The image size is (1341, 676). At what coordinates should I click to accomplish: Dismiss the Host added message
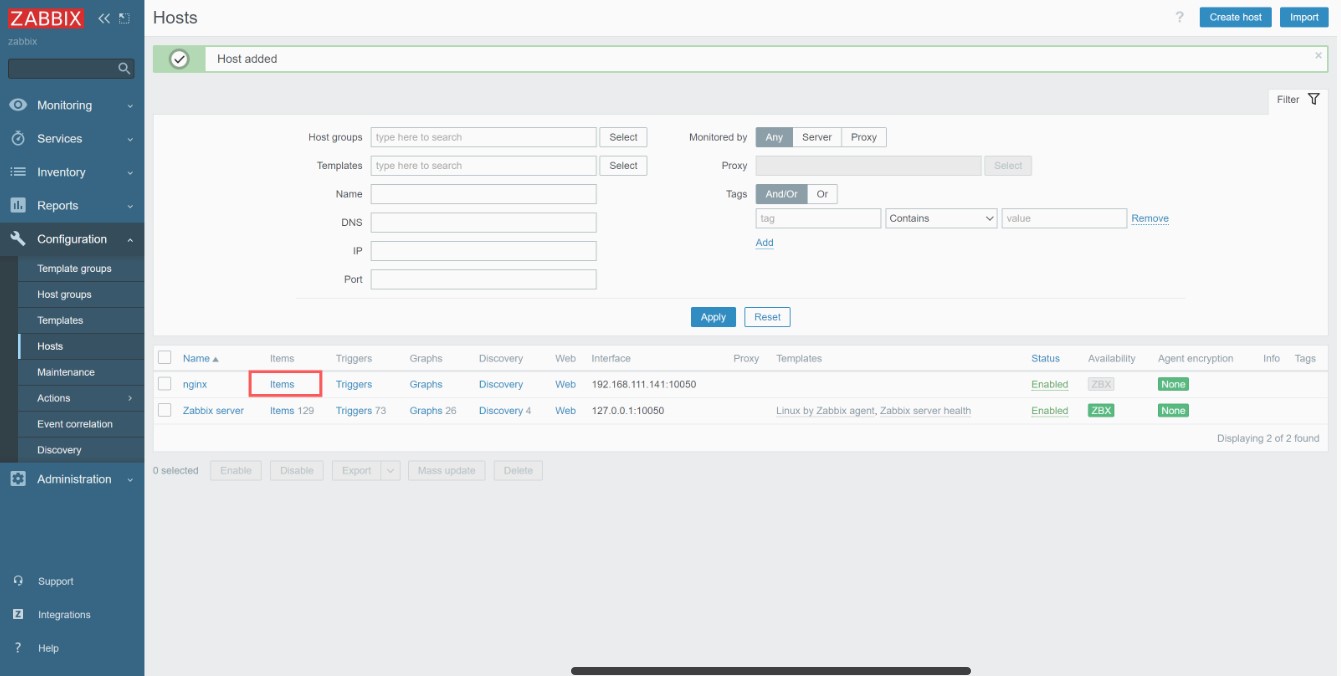[1318, 55]
